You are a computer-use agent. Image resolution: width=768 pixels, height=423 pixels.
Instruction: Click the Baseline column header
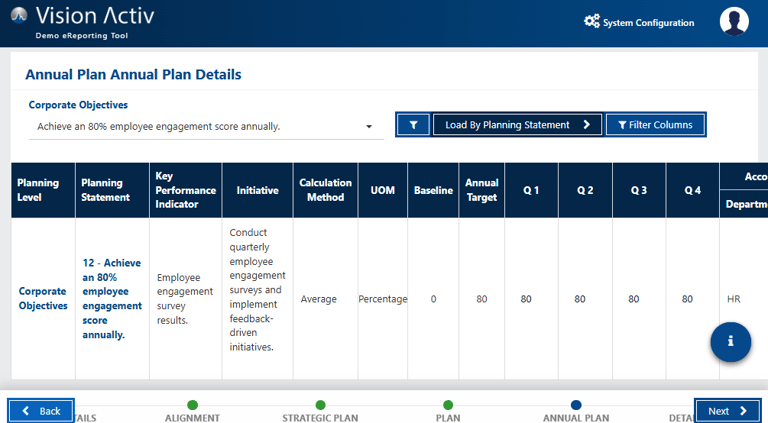(433, 190)
